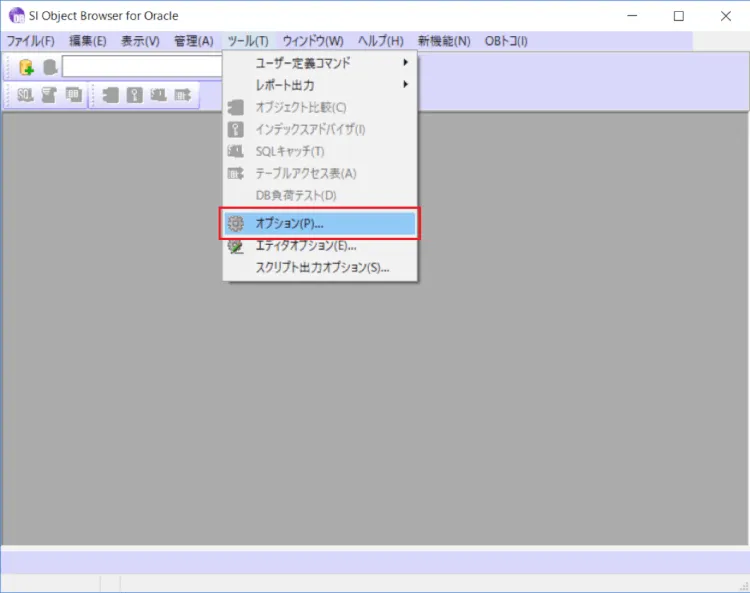750x593 pixels.
Task: Click the table grid toolbar icon
Action: coord(73,95)
